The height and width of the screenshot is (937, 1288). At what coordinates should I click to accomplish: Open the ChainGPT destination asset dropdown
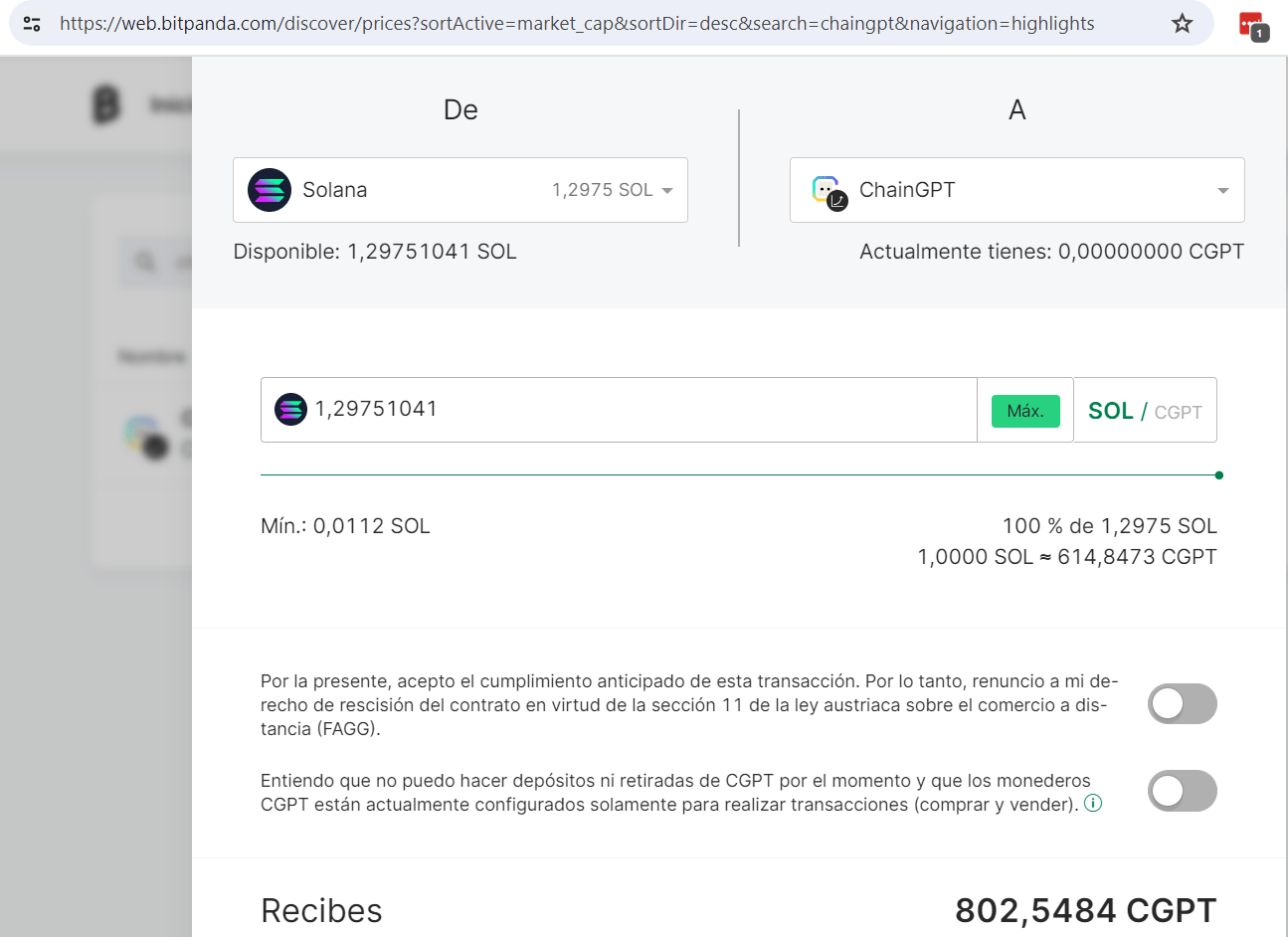coord(1017,190)
